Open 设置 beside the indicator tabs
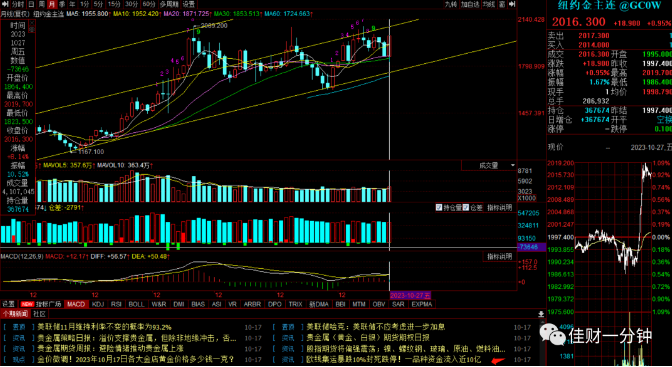Viewport: 672px width, 367px height. pos(9,304)
